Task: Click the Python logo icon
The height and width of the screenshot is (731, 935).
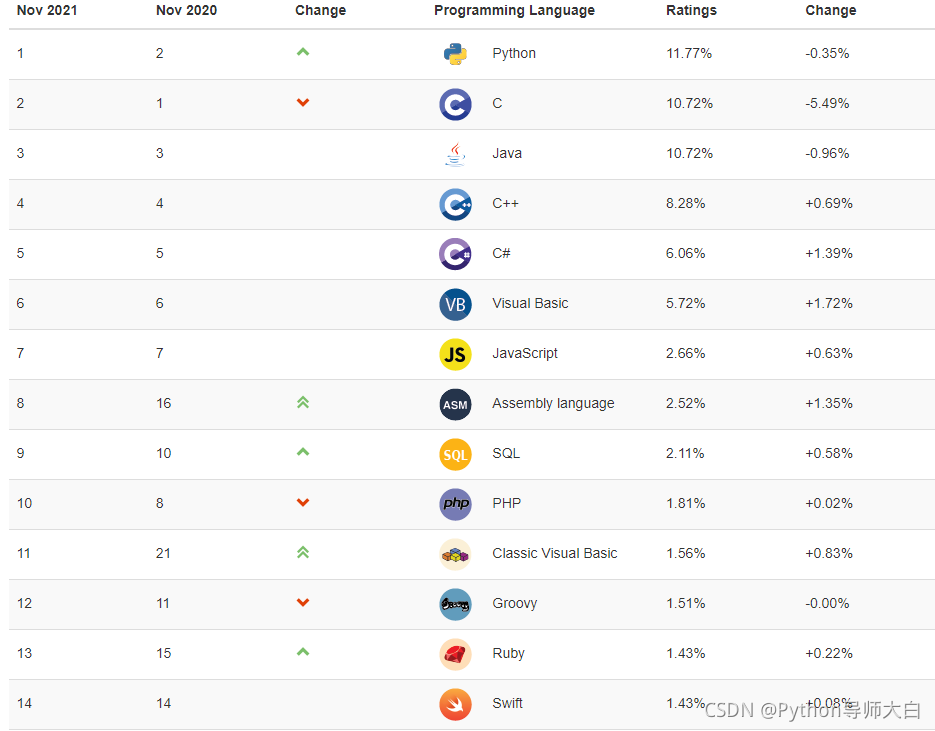Action: coord(455,54)
